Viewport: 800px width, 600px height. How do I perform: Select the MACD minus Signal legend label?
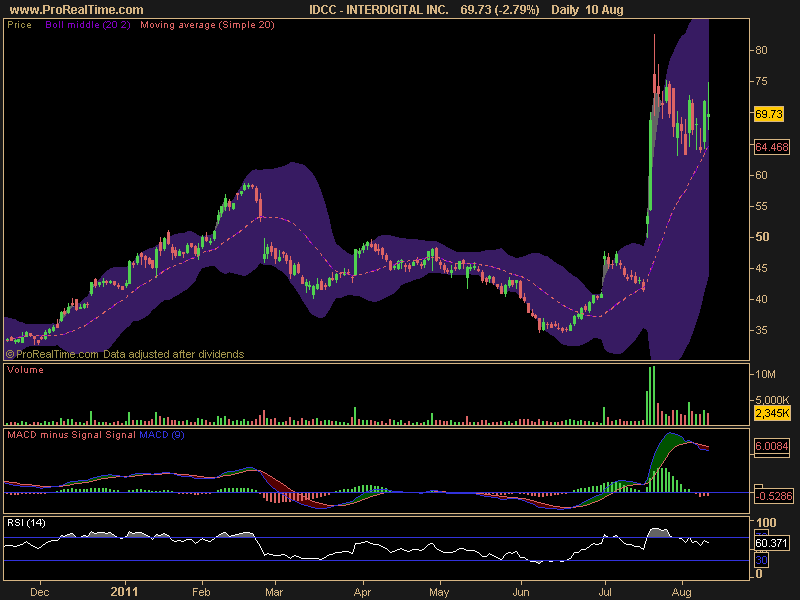click(55, 435)
